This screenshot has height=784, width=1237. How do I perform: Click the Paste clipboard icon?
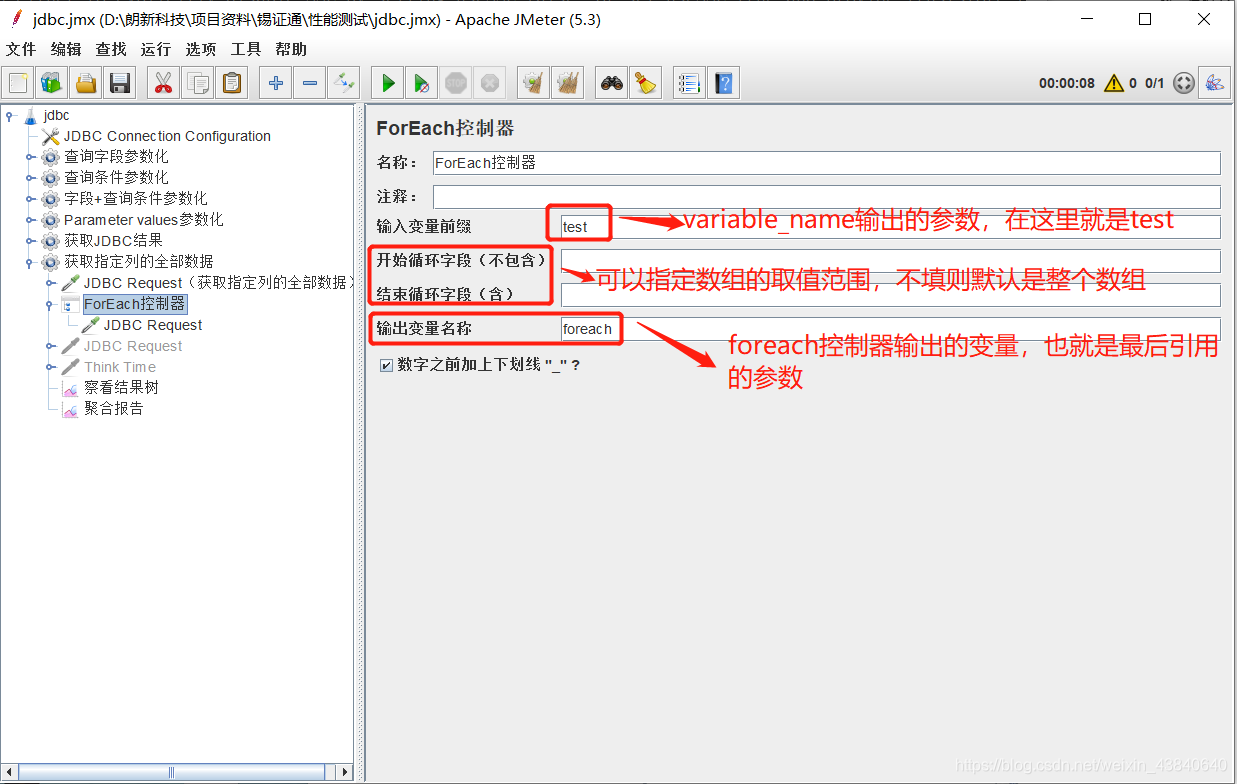click(x=232, y=83)
